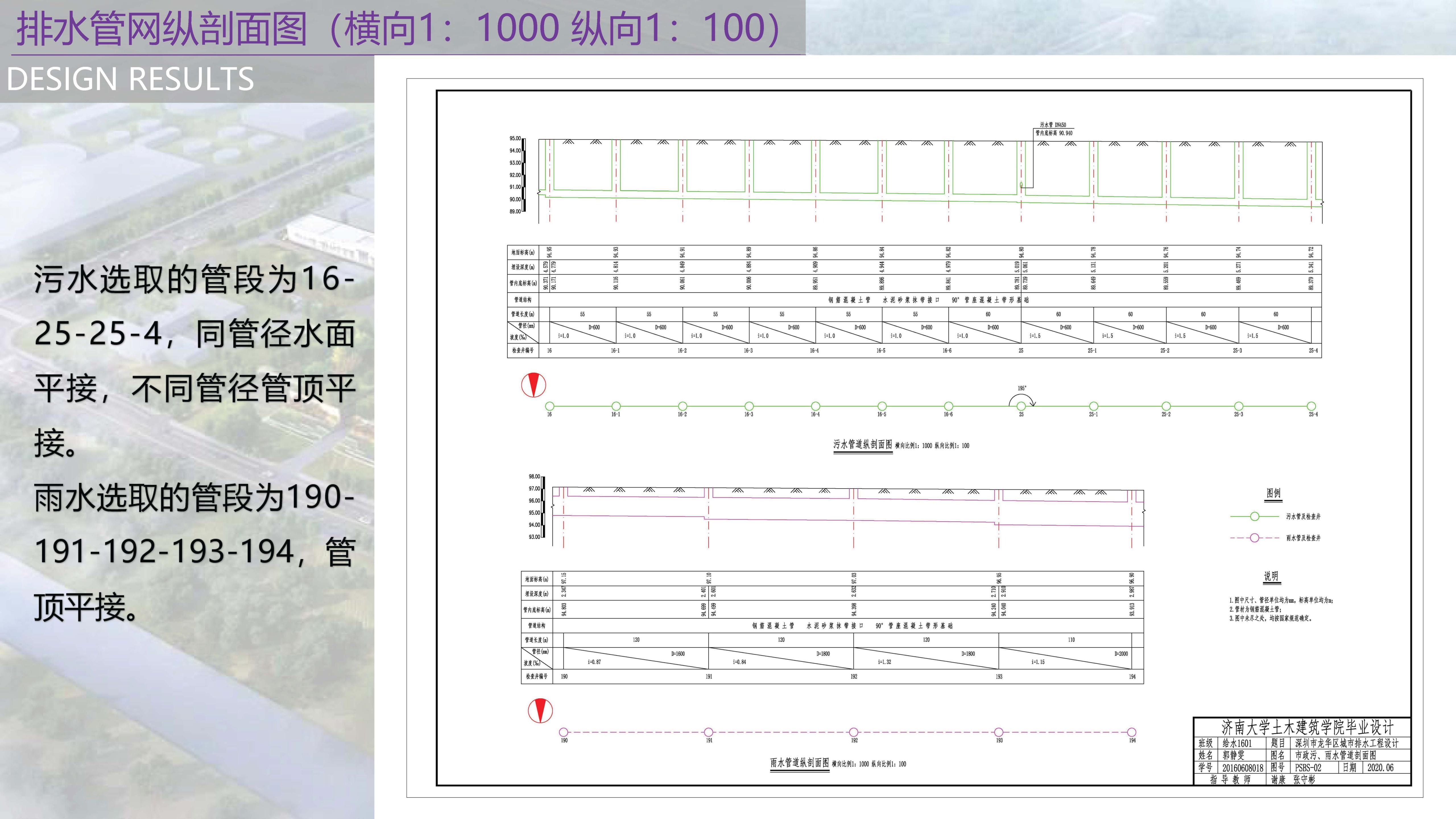Click the north arrow above sewage plan line
Screen dimensions: 1456x819
pyautogui.click(x=533, y=385)
